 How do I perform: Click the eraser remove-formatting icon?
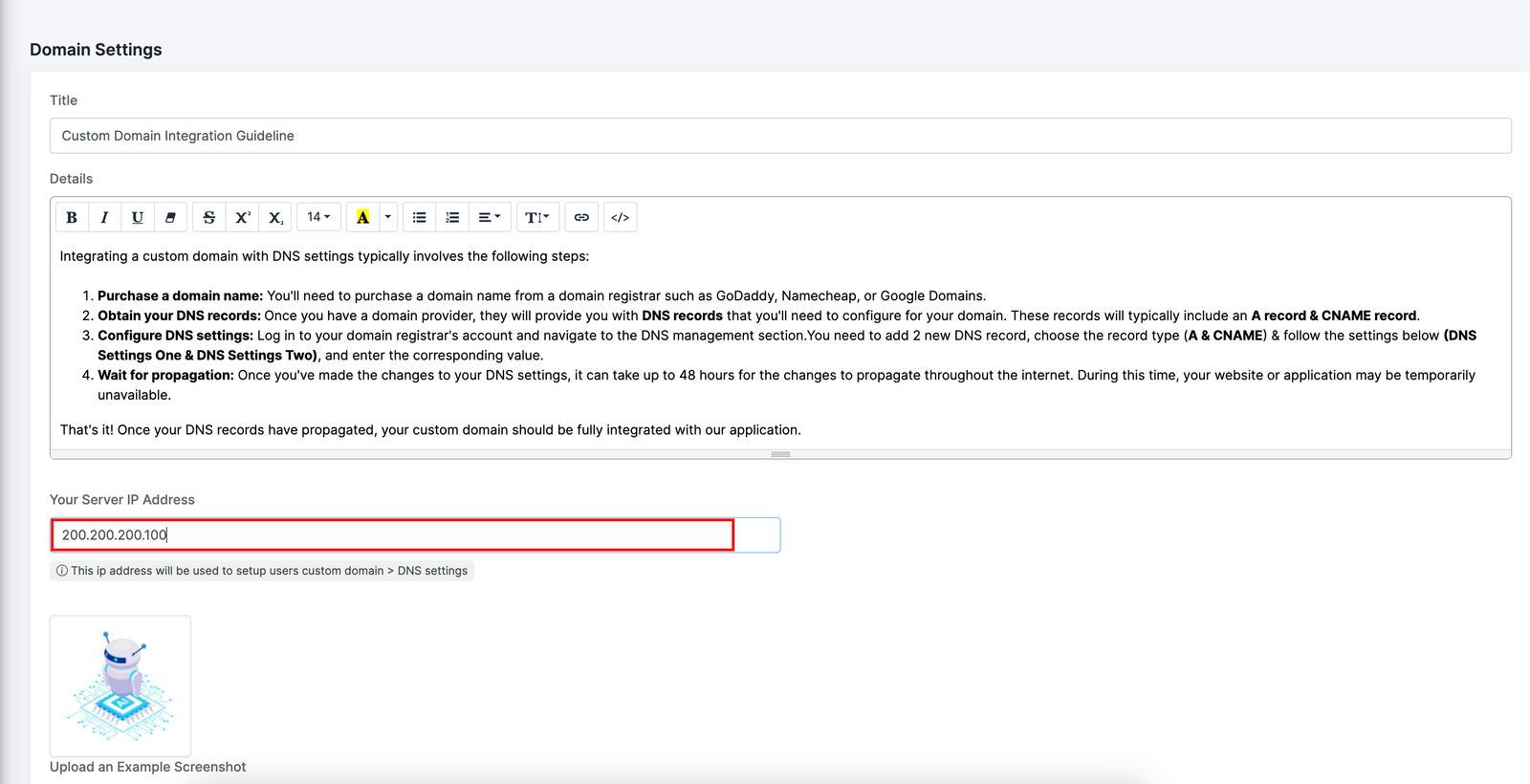pos(170,218)
